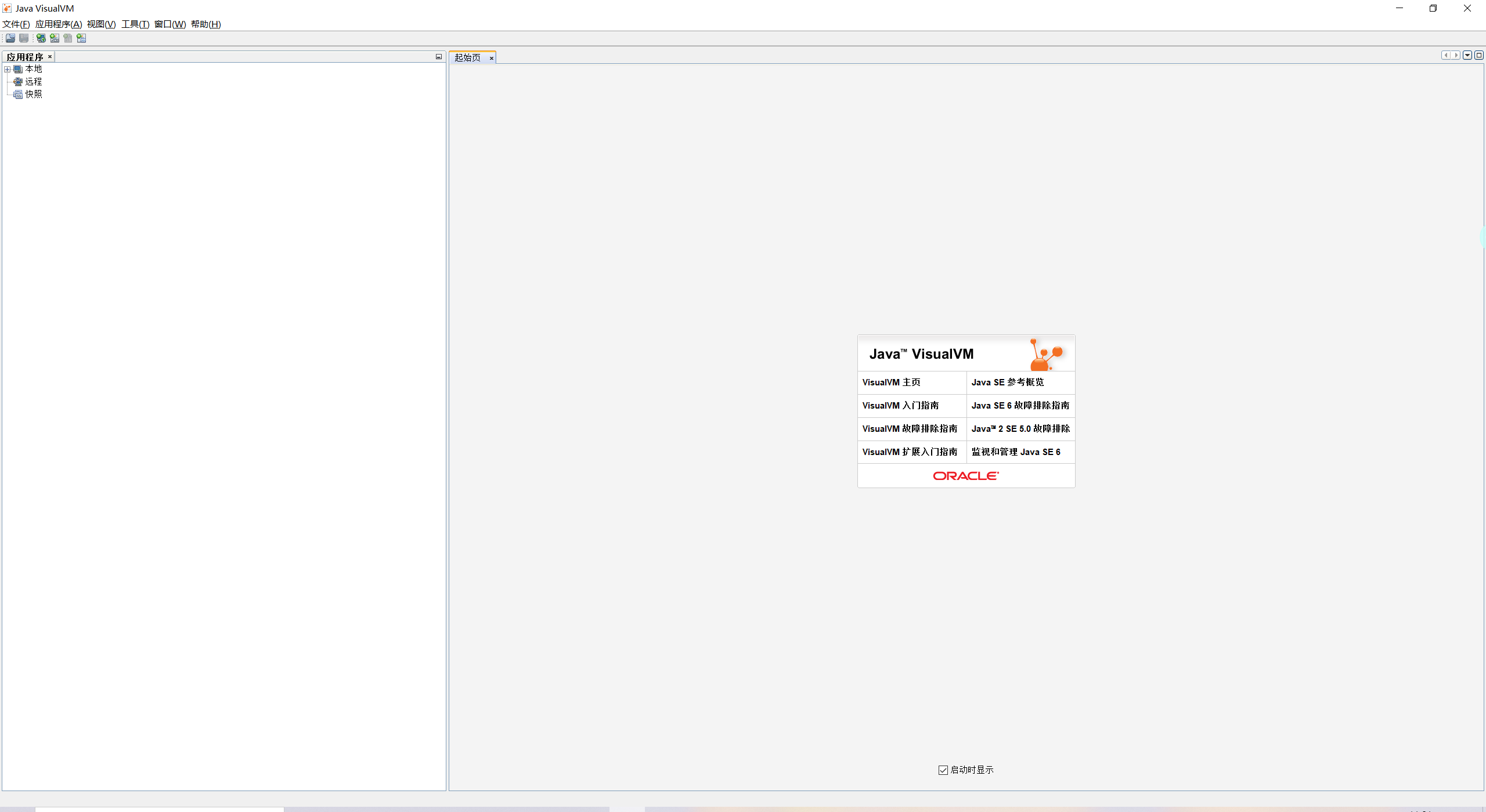Open the 应用程序(A) menu
This screenshot has height=812, width=1486.
tap(59, 24)
